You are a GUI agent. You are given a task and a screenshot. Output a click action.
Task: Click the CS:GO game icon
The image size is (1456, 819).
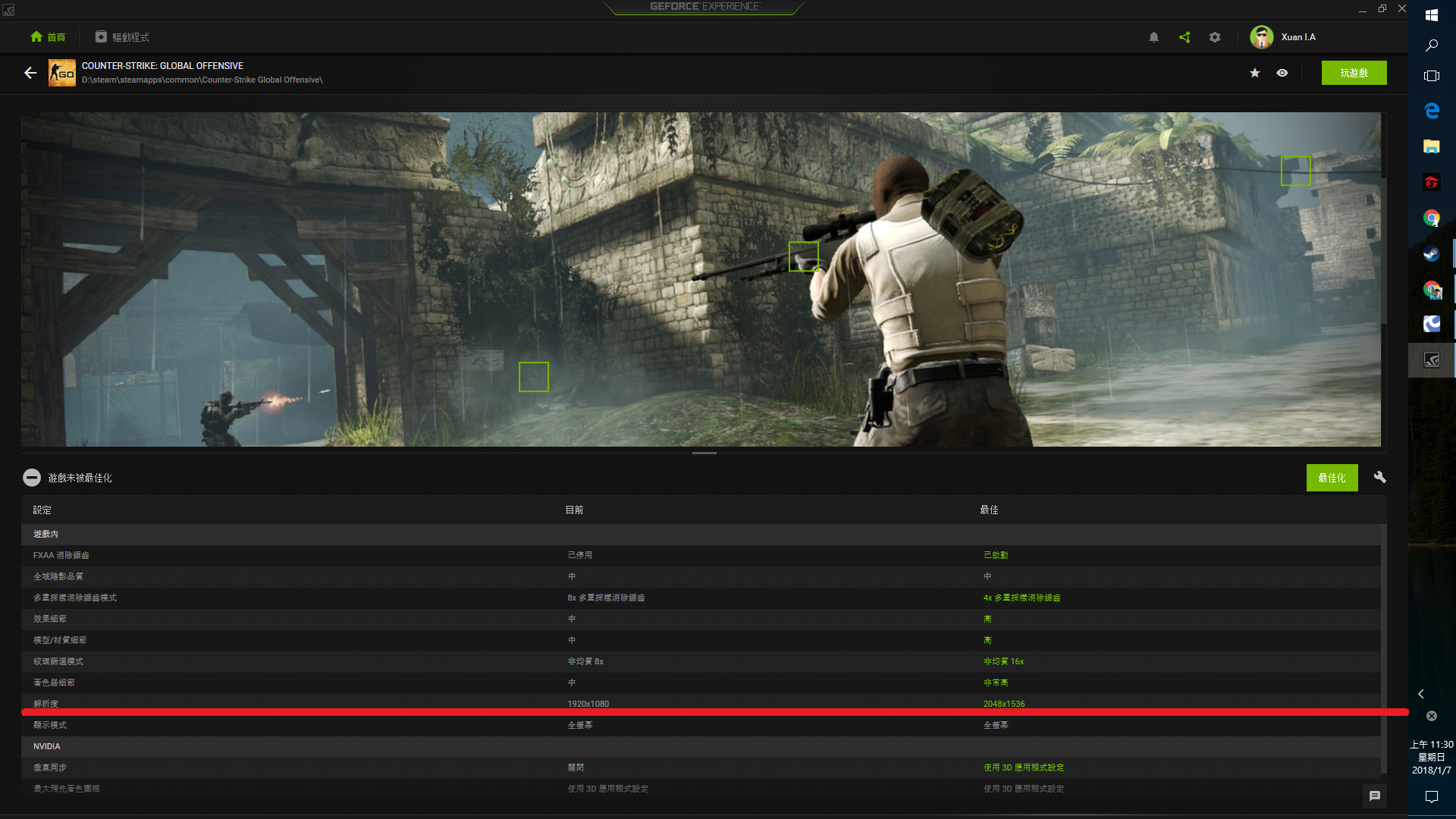click(x=62, y=73)
